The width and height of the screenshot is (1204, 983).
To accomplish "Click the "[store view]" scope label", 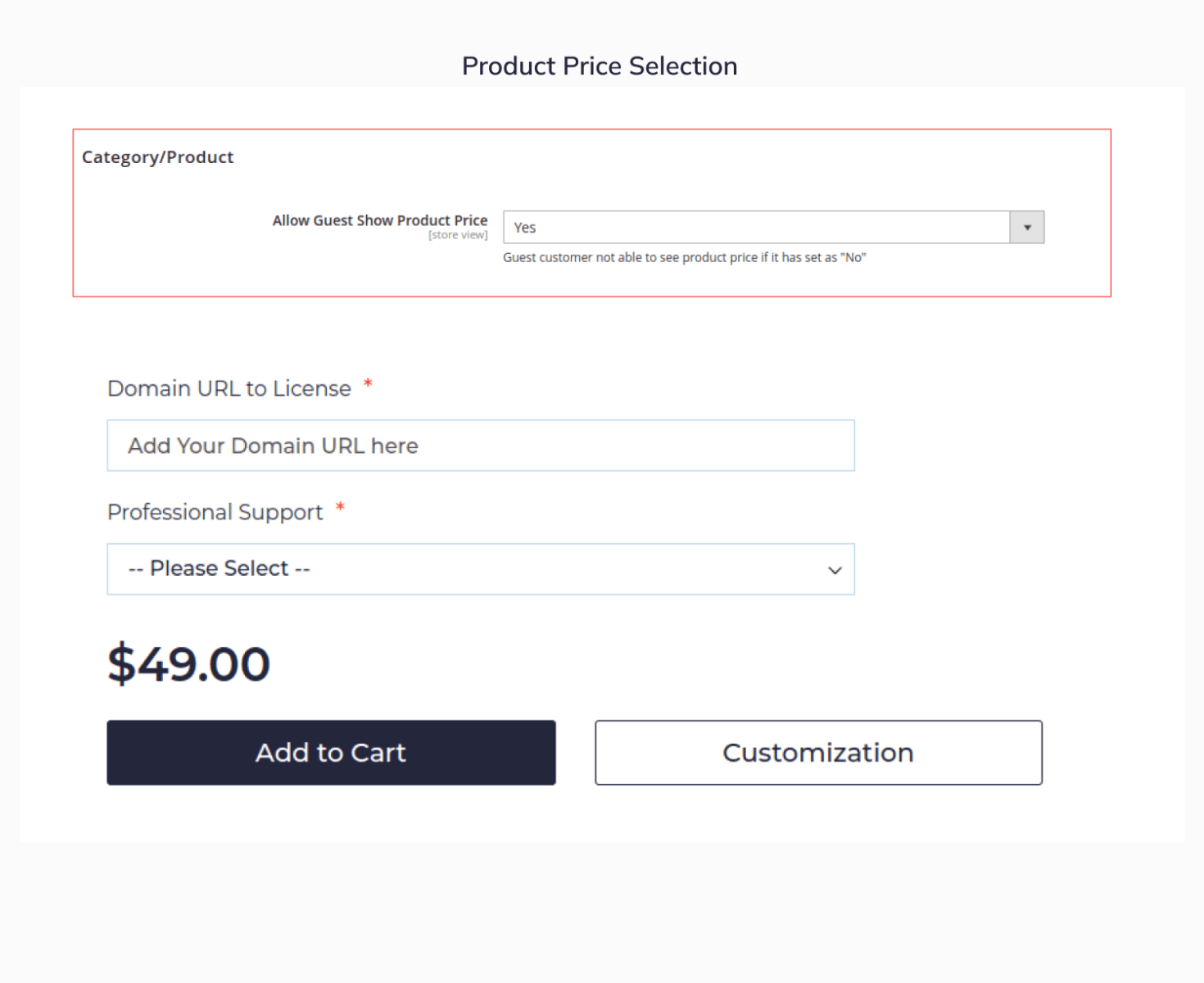I will (458, 235).
